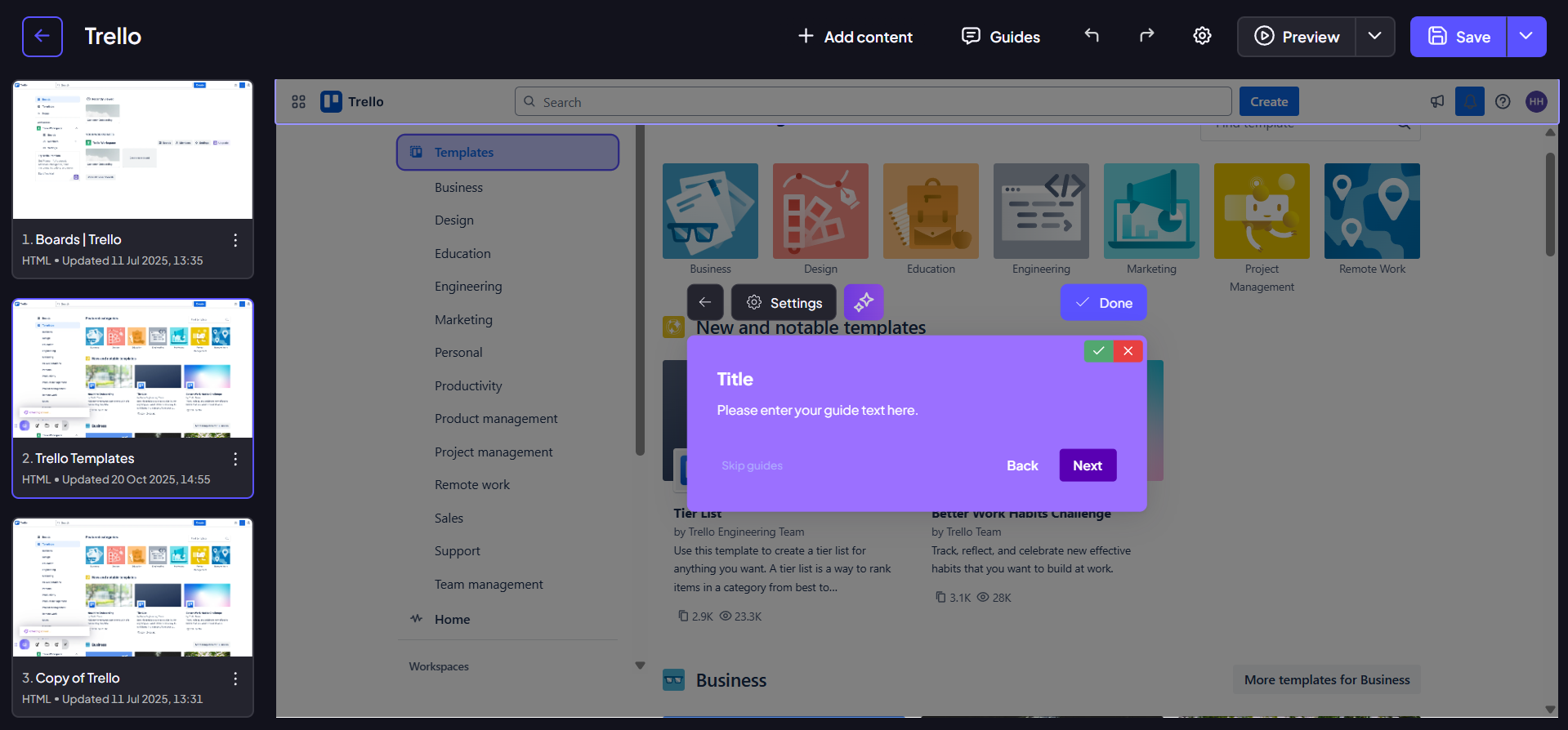
Task: Select Templates in the sidebar
Action: pyautogui.click(x=507, y=153)
